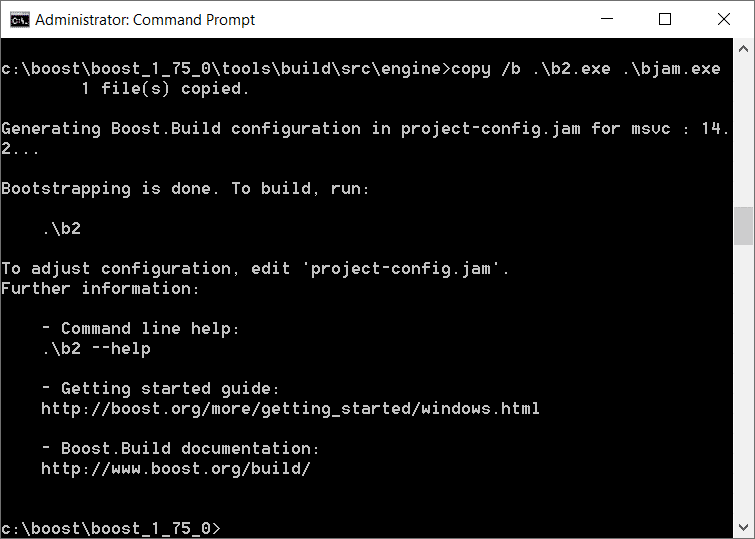Screen dimensions: 755x539
Task: Maximize the Command Prompt window
Action: pos(665,19)
